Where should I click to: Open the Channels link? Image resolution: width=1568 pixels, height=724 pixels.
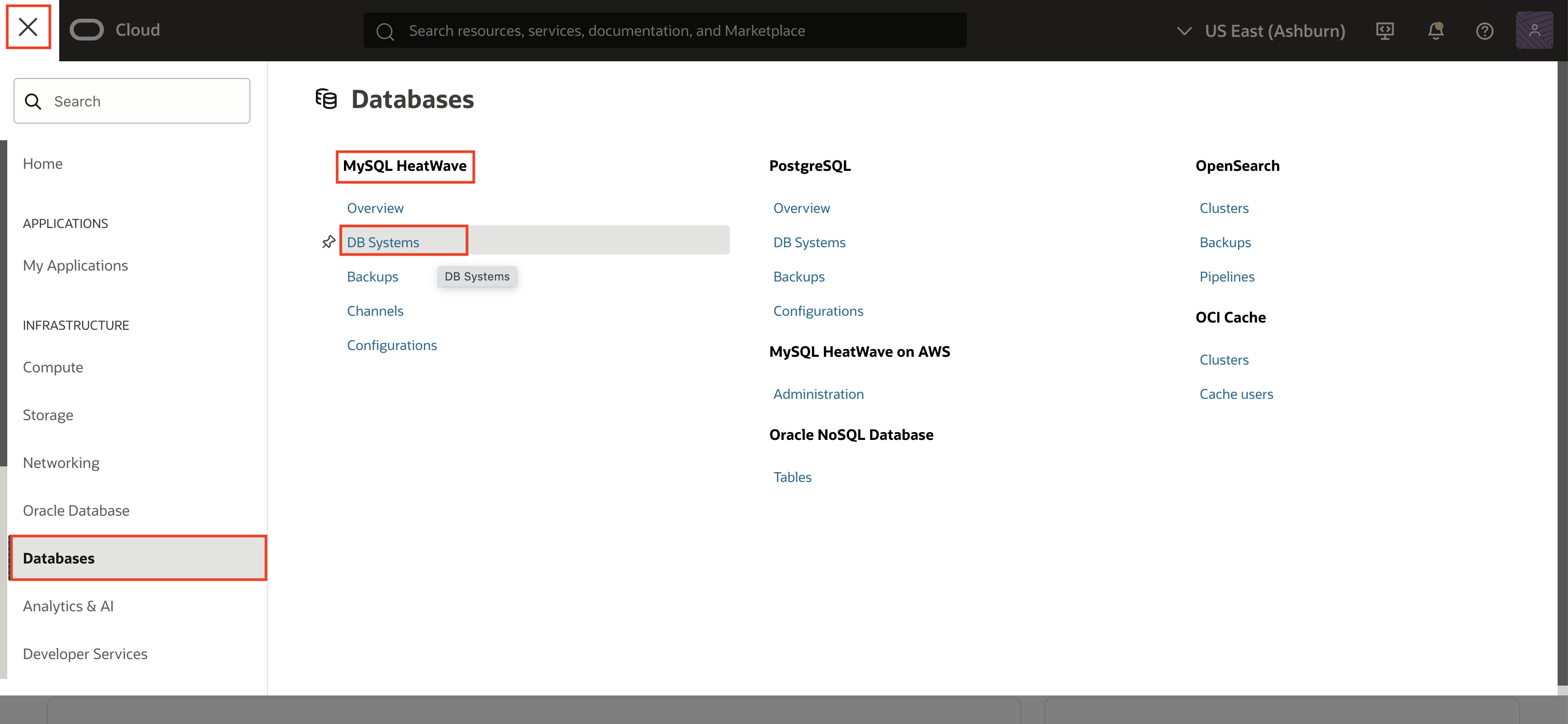tap(375, 310)
